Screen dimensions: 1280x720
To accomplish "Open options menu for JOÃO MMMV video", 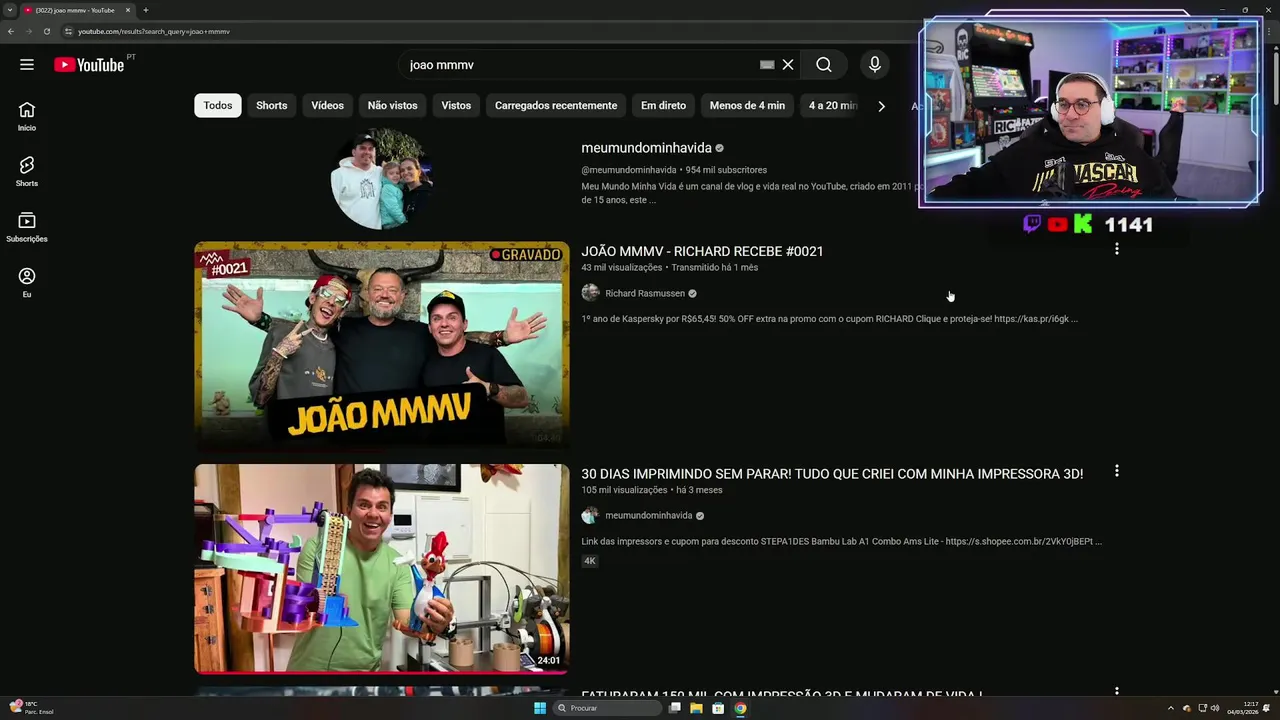I will point(1117,249).
